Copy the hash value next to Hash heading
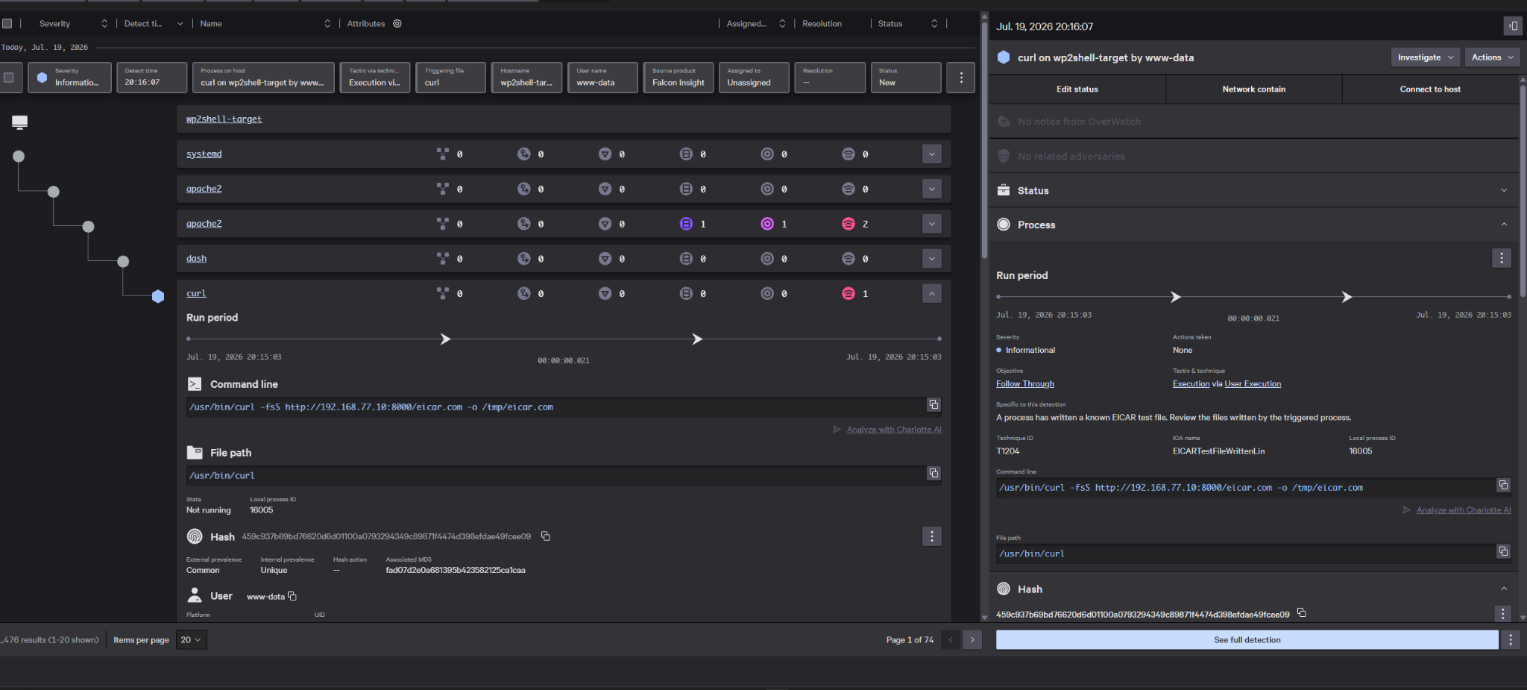1527x690 pixels. pyautogui.click(x=545, y=536)
